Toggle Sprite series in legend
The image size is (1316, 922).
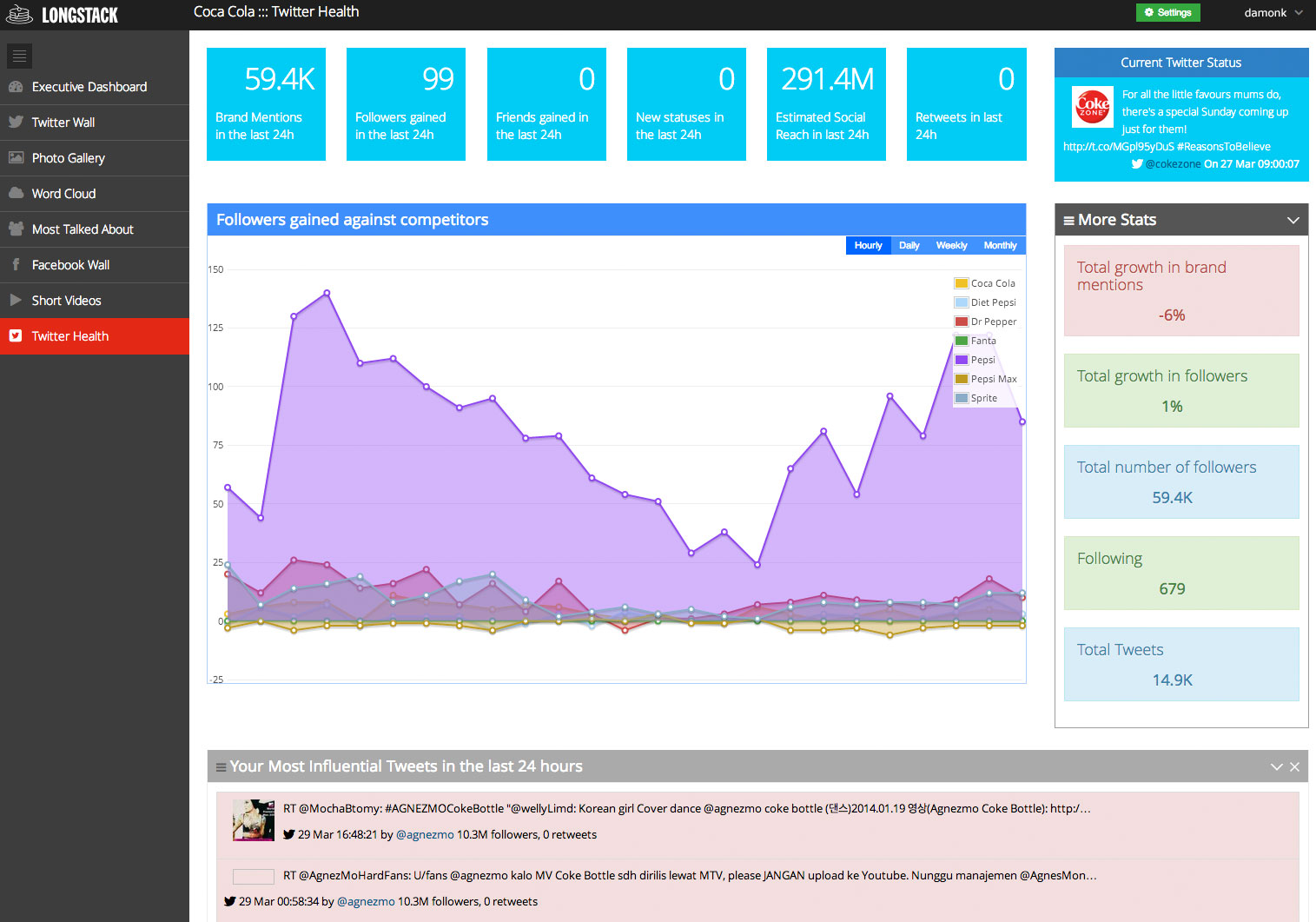pos(976,398)
